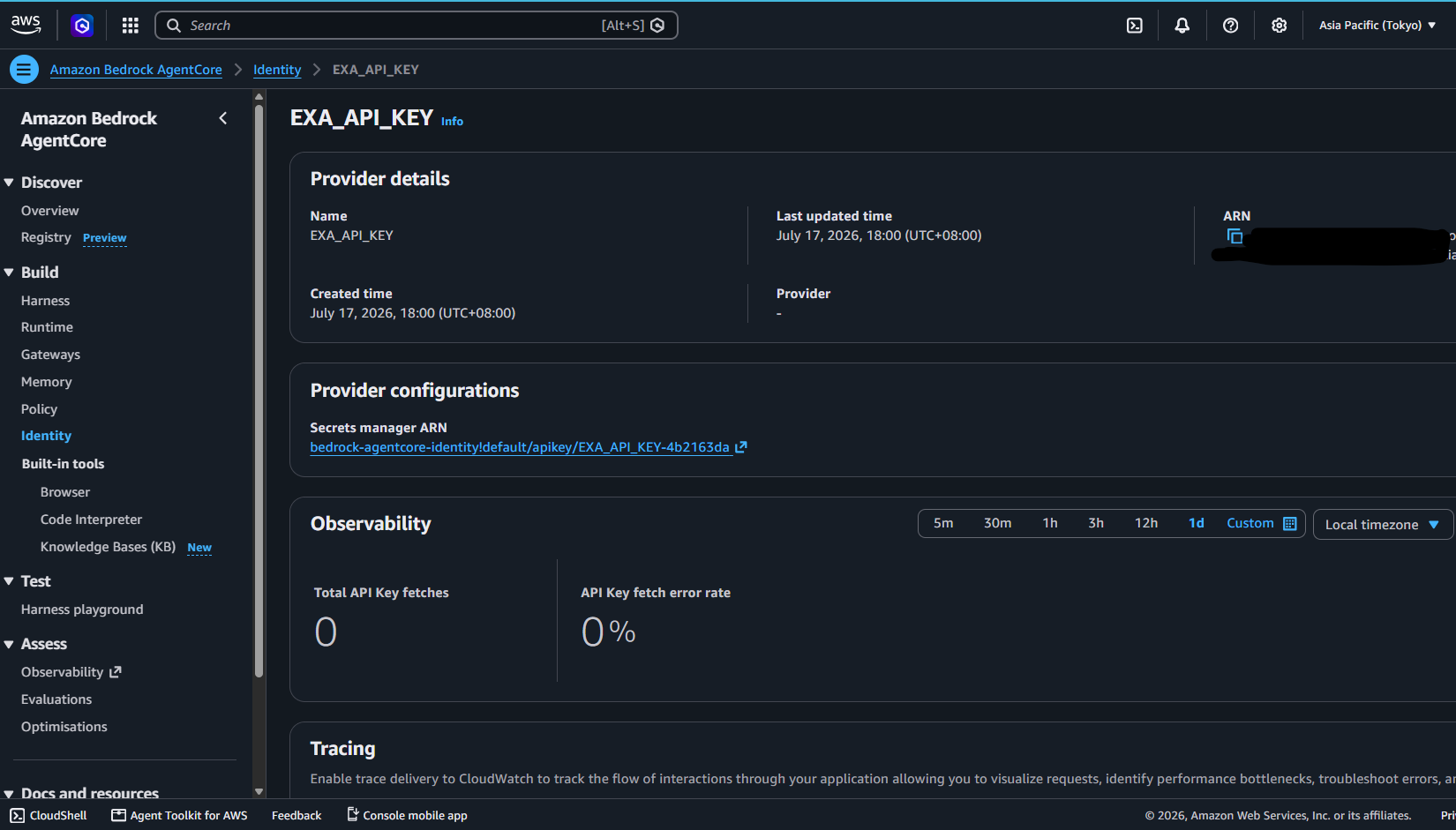Collapse the Docs and resources section
This screenshot has height=830, width=1456.
click(x=9, y=794)
